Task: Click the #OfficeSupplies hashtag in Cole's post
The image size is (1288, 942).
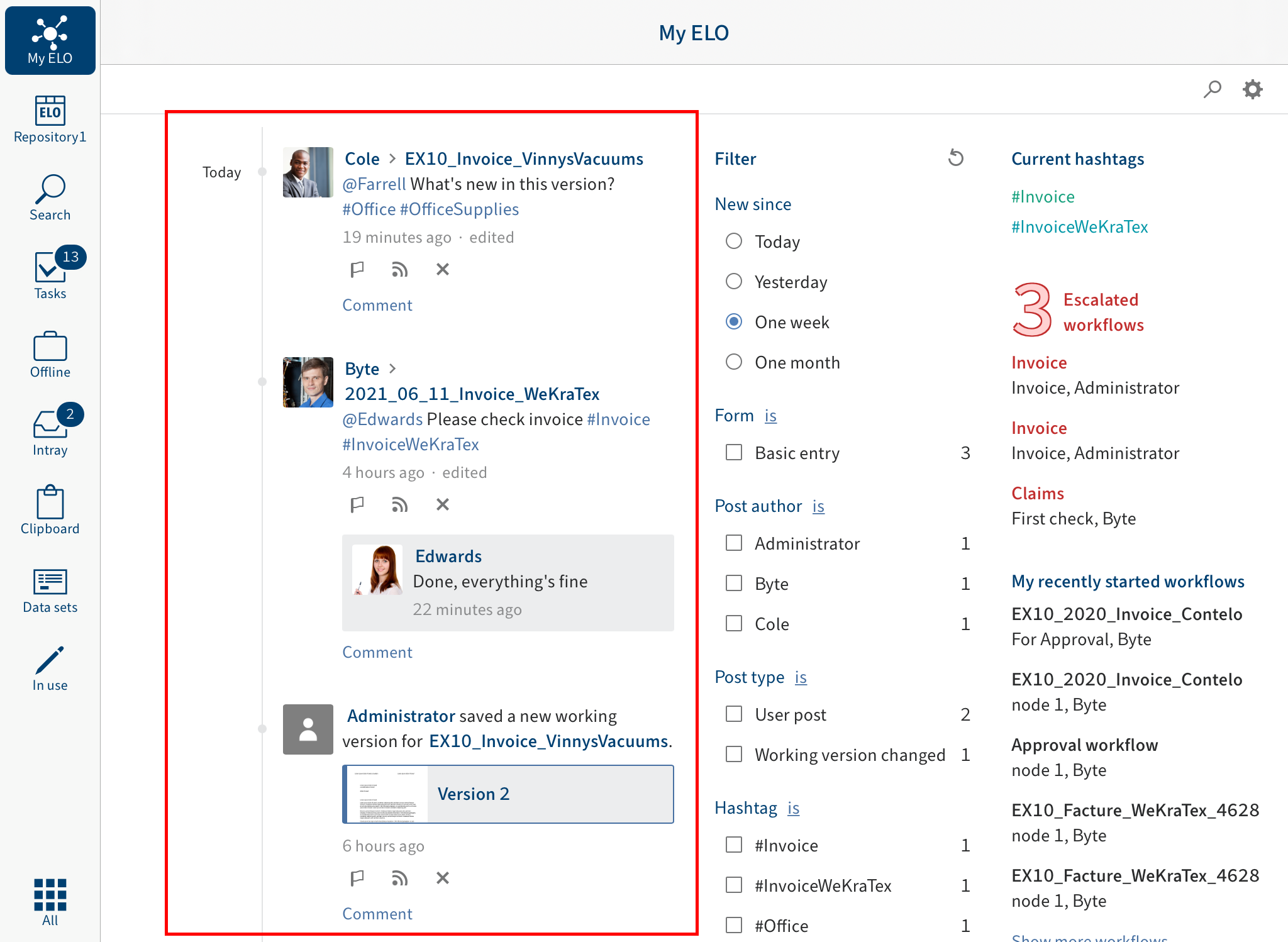Action: 459,209
